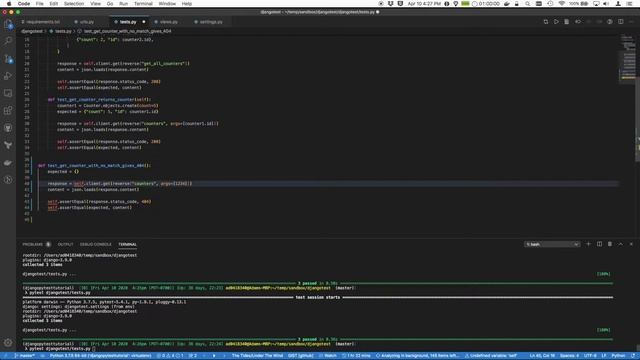Click the def test_get_counter_with_no_match_gives_404 line

click(x=94, y=166)
